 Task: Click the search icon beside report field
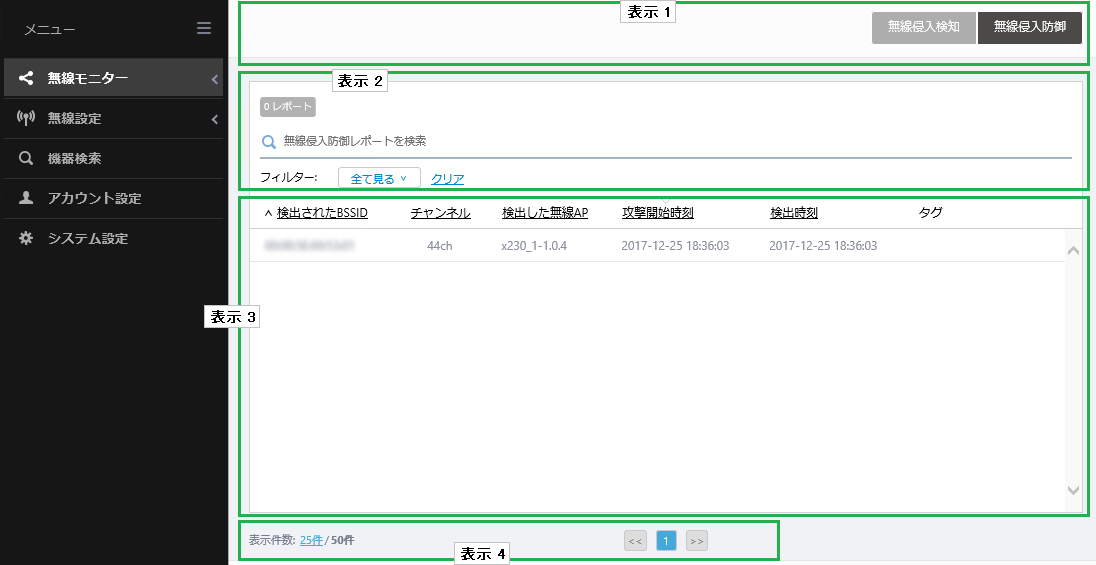(x=269, y=142)
